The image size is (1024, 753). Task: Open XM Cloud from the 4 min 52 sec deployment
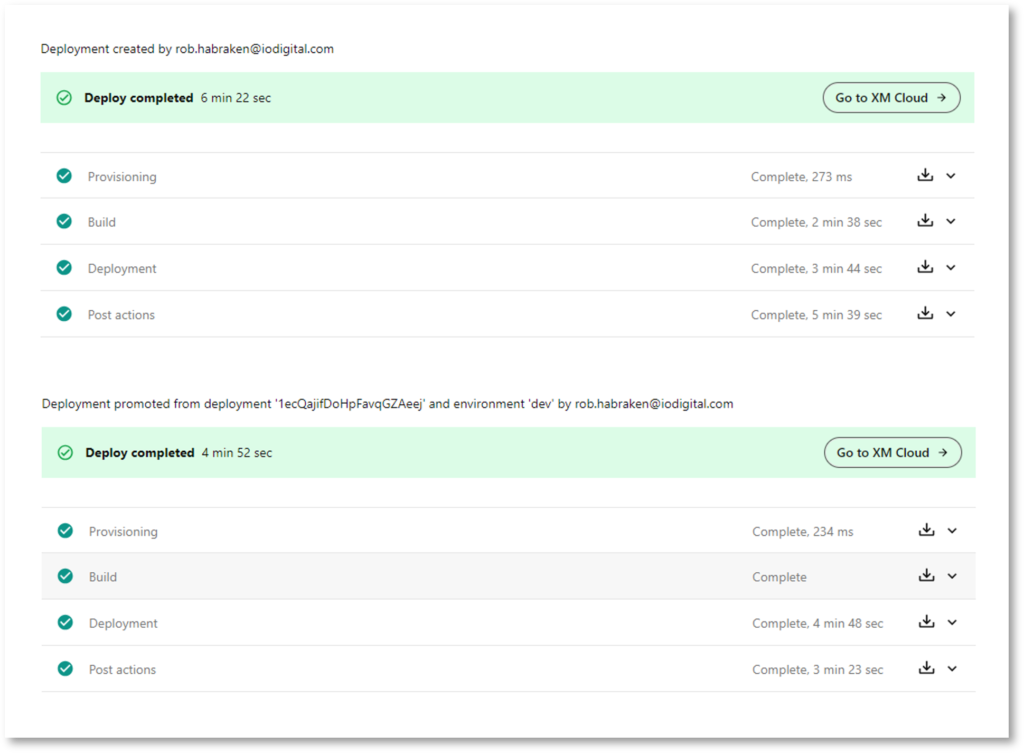click(892, 453)
